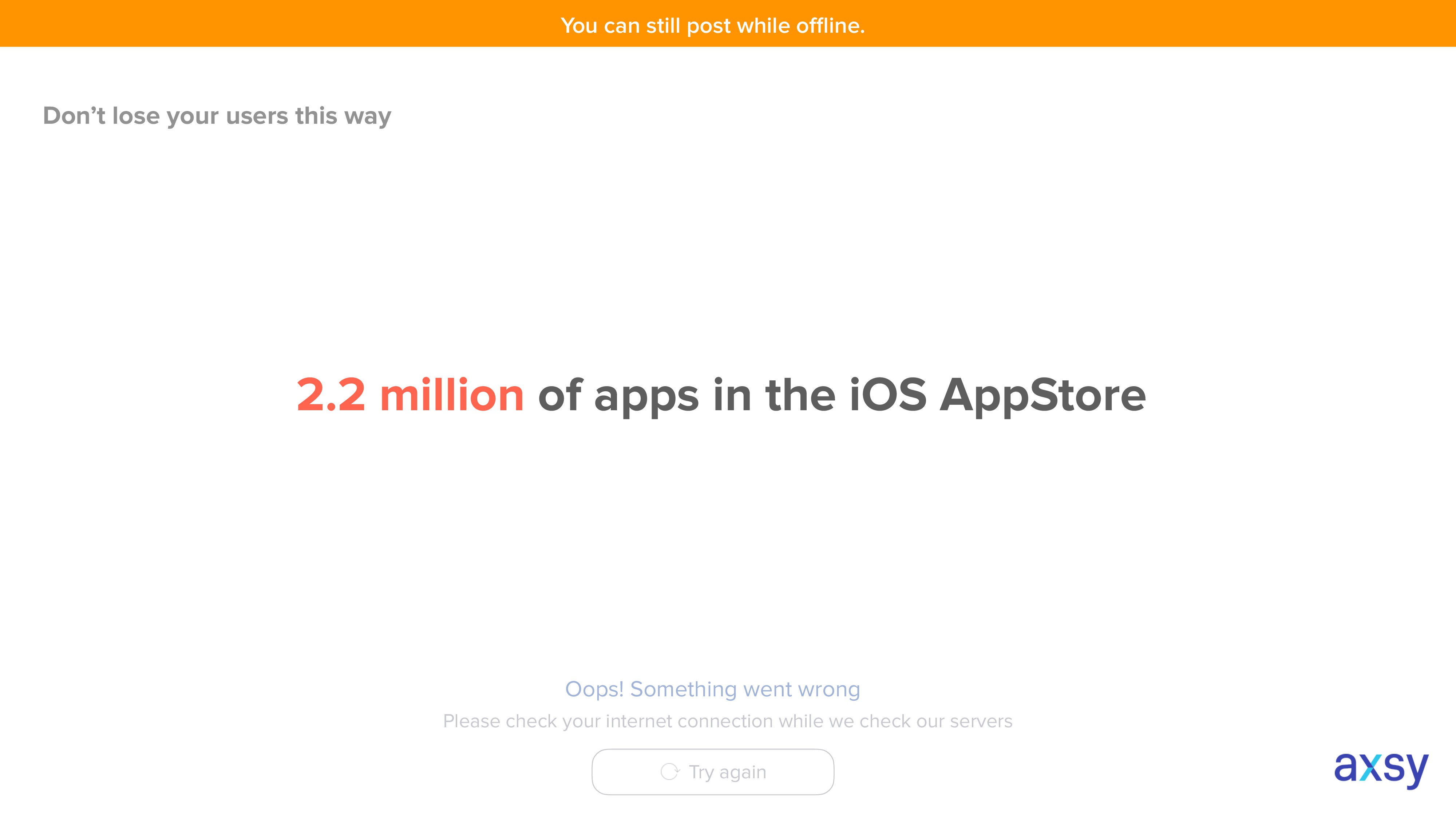Select 'You can still post while offline.' text
Image resolution: width=1456 pixels, height=819 pixels.
click(713, 25)
